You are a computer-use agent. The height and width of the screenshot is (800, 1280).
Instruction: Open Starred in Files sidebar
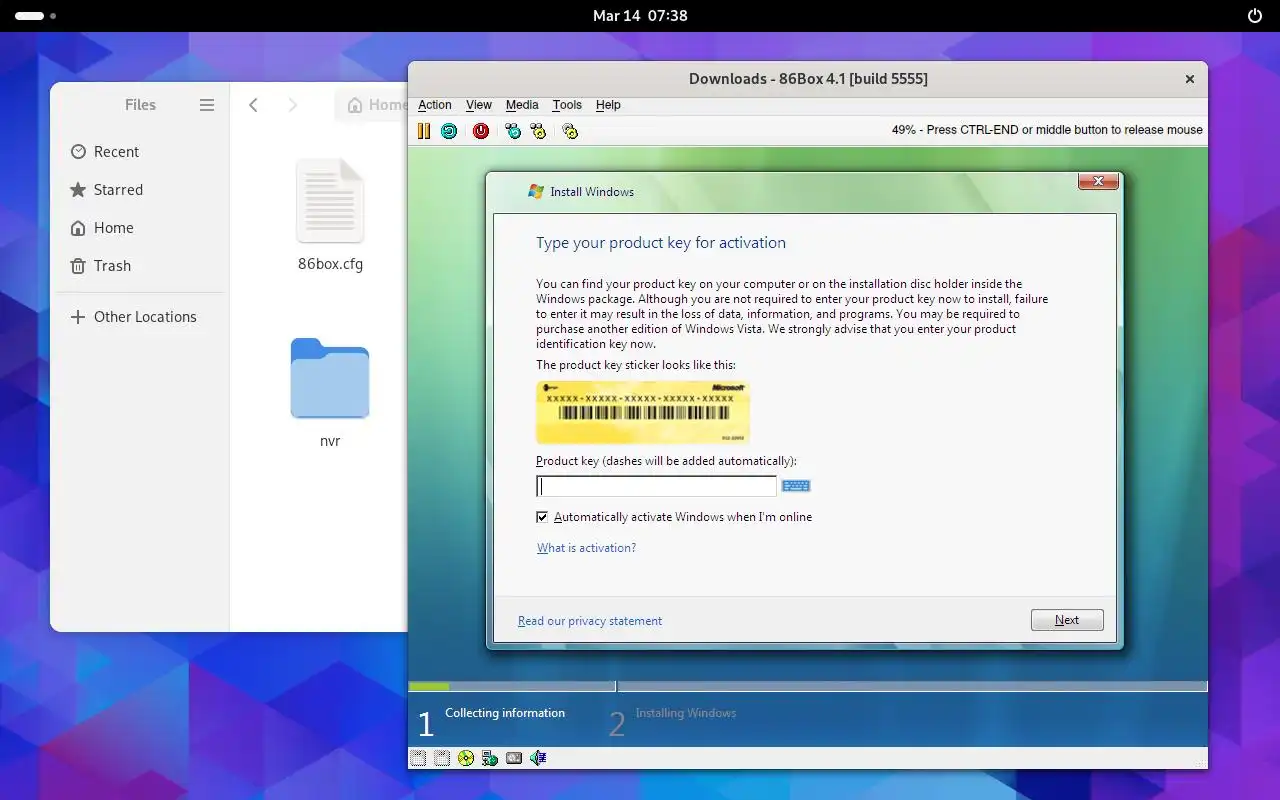pos(140,190)
